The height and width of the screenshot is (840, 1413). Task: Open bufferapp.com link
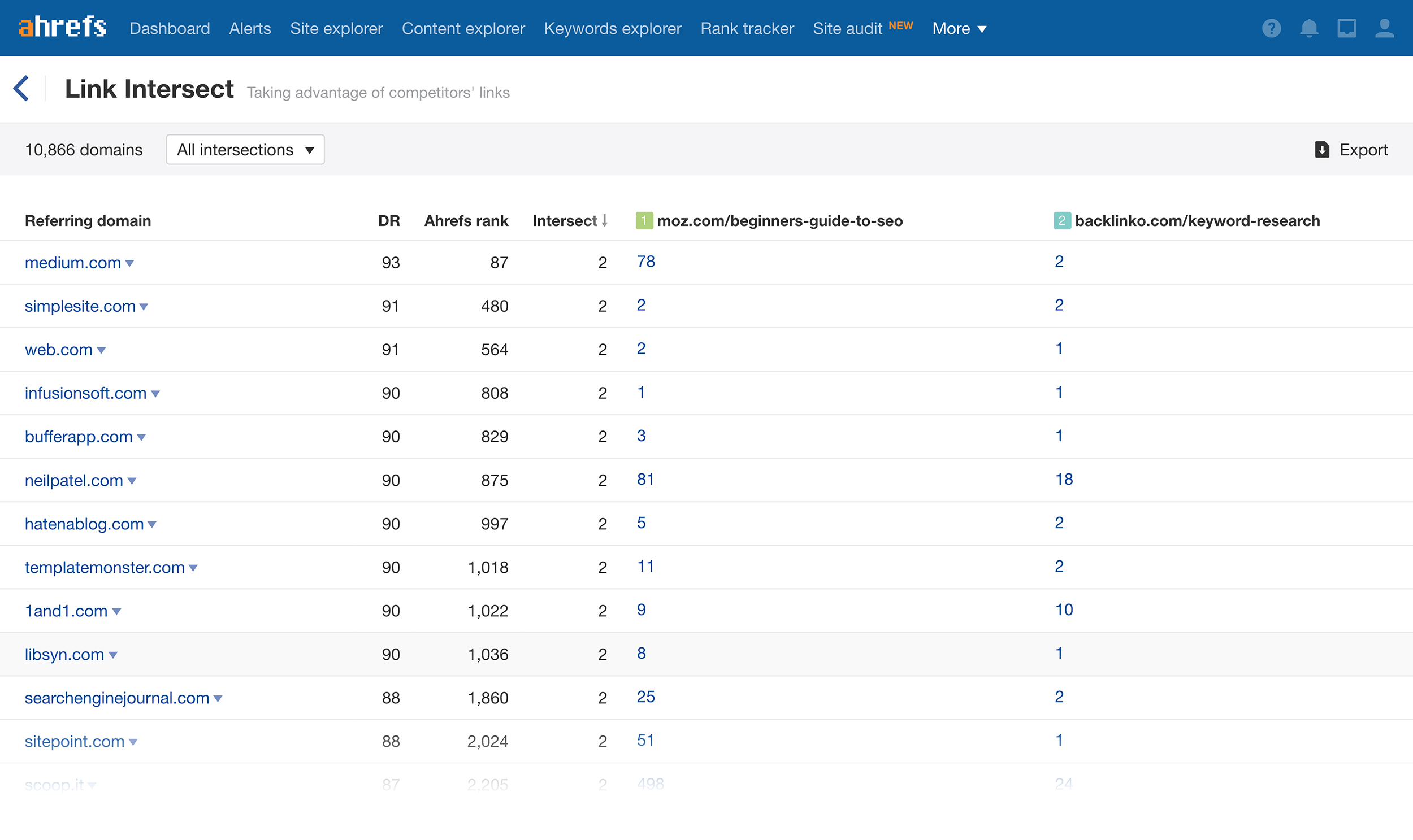79,437
